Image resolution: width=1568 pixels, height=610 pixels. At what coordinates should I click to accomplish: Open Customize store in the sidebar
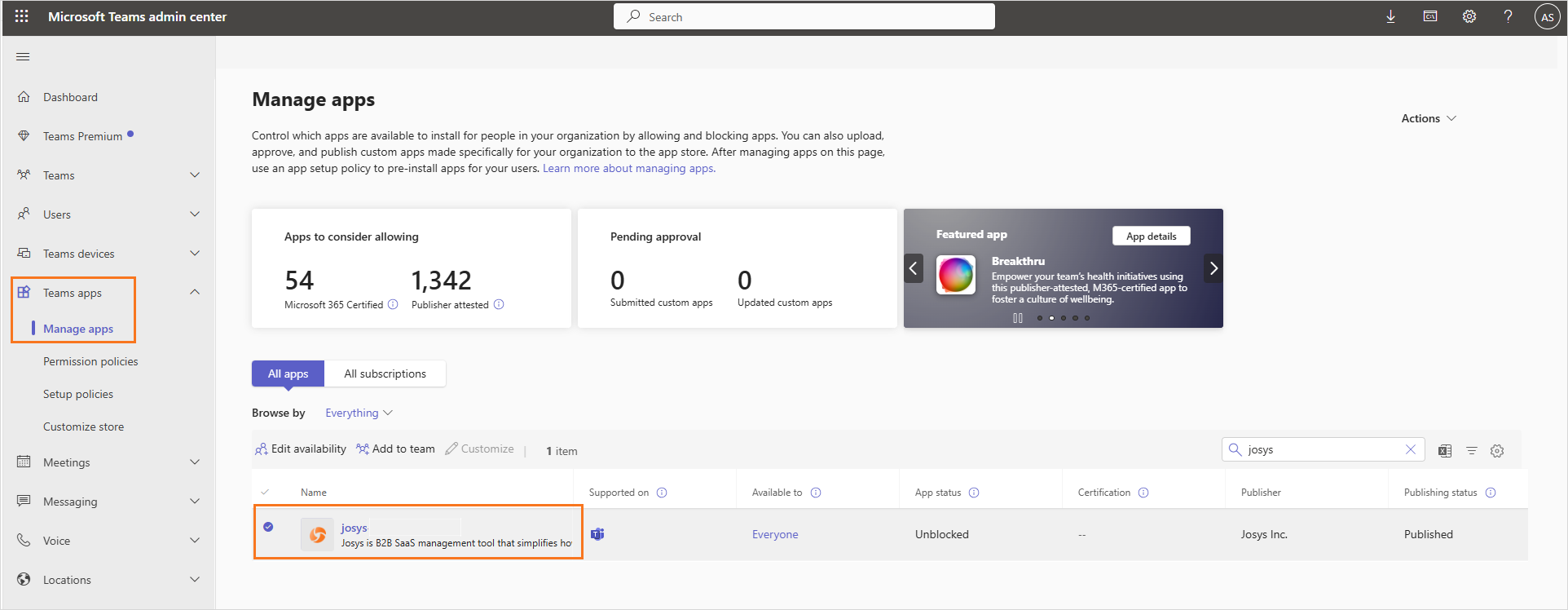[84, 427]
